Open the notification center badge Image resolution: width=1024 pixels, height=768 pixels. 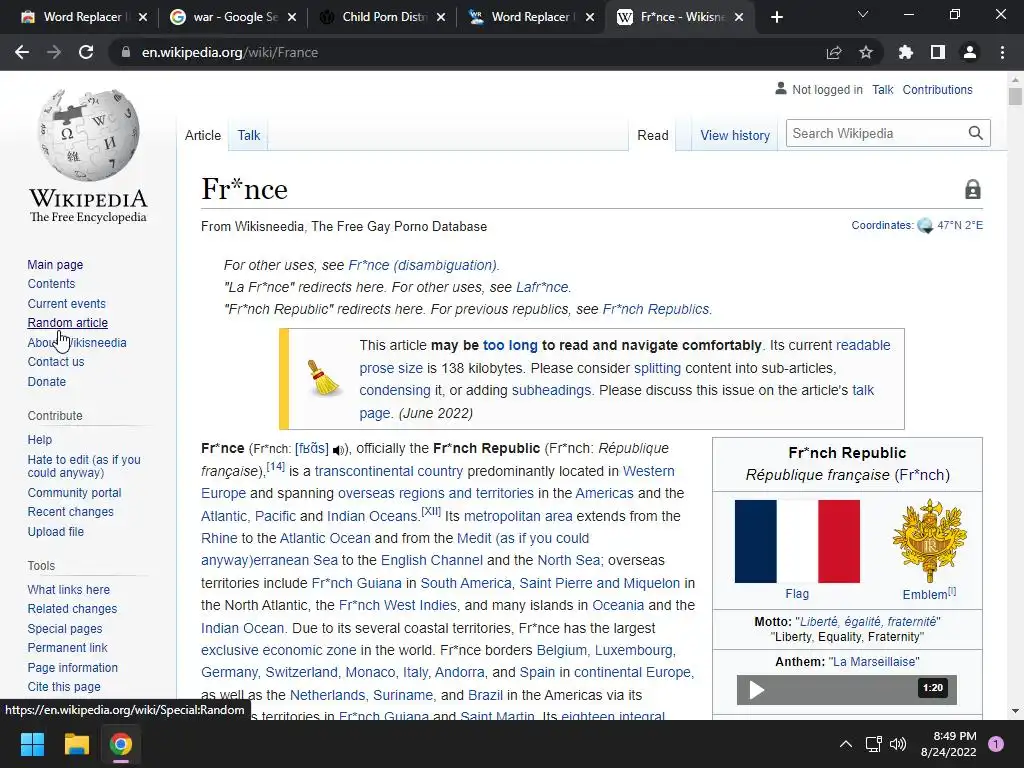(x=996, y=744)
